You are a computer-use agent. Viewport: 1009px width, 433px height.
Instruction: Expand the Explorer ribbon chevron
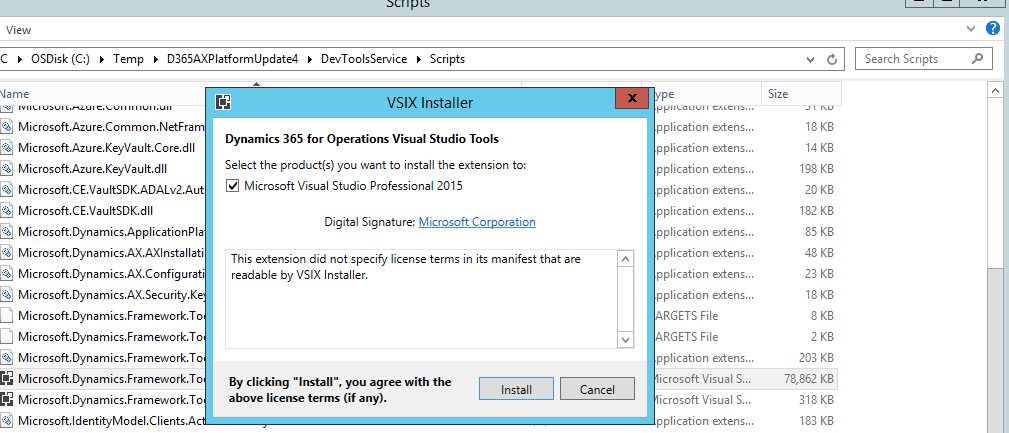972,29
